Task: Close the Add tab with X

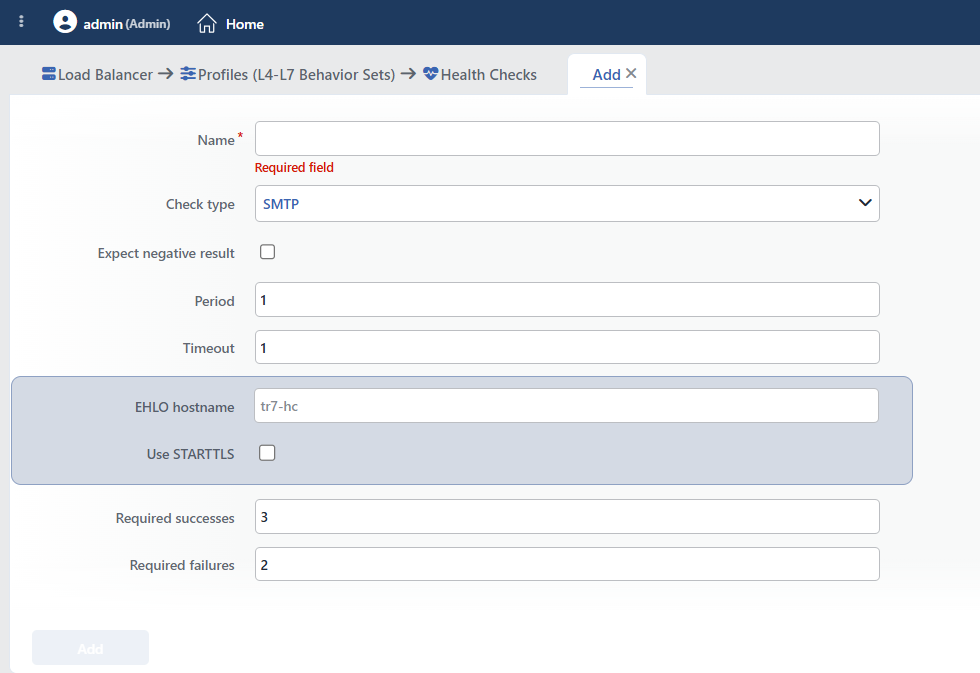Action: coord(631,74)
